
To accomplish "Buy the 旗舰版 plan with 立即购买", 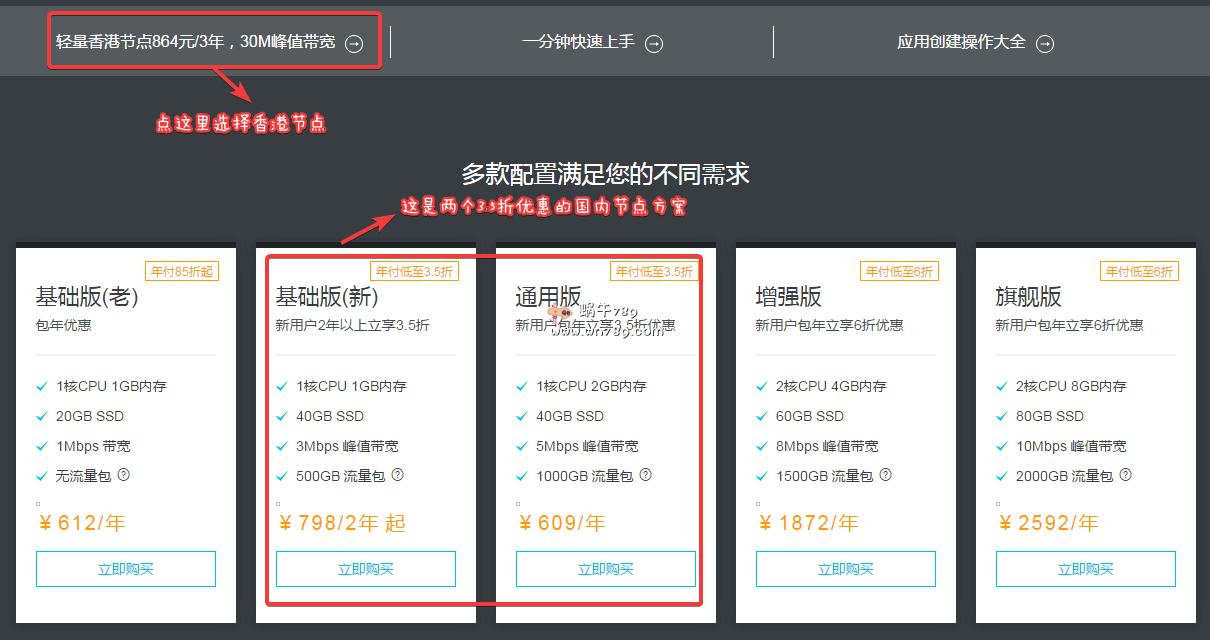I will pyautogui.click(x=1086, y=569).
